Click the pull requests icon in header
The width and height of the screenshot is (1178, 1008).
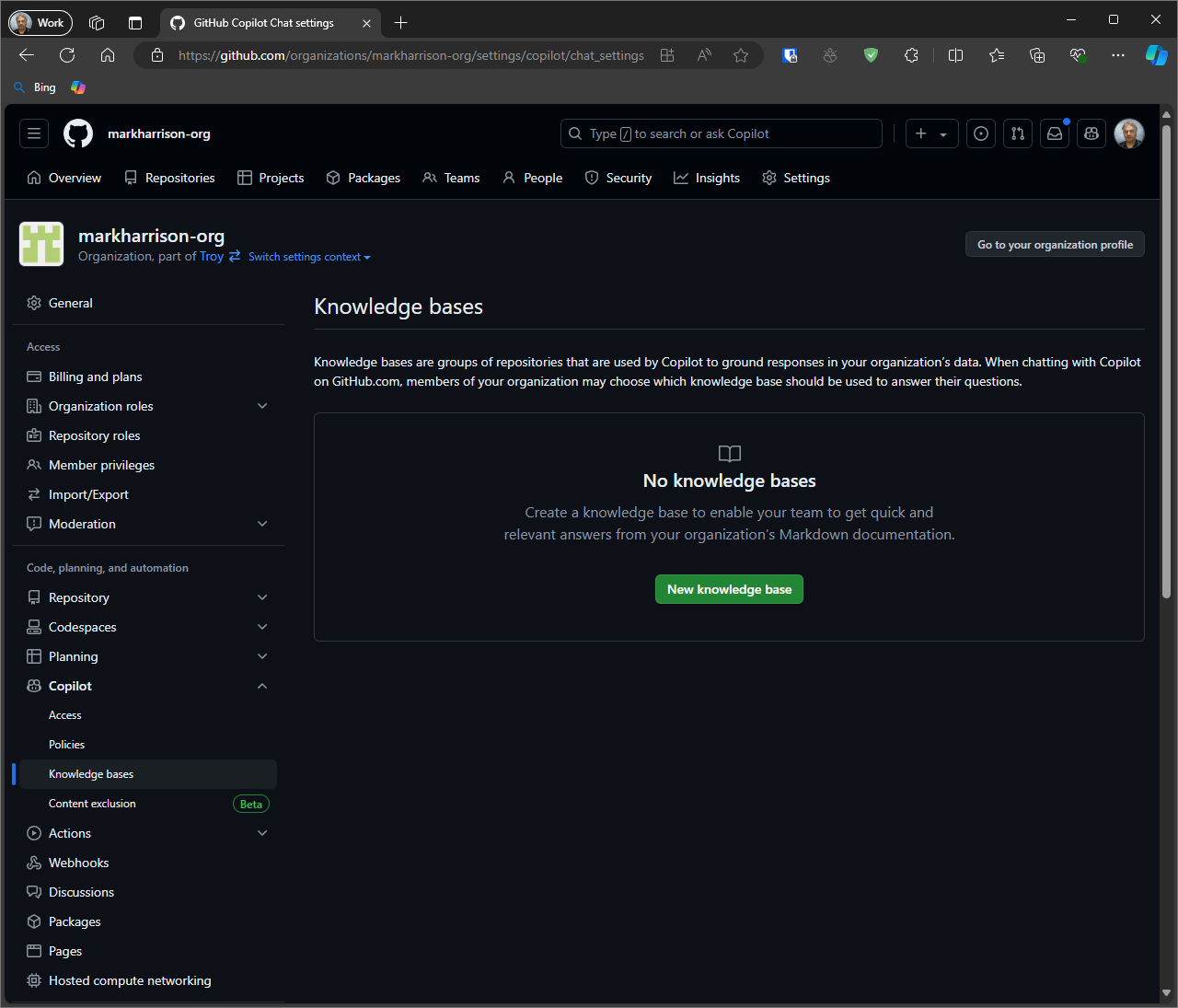pyautogui.click(x=1017, y=133)
